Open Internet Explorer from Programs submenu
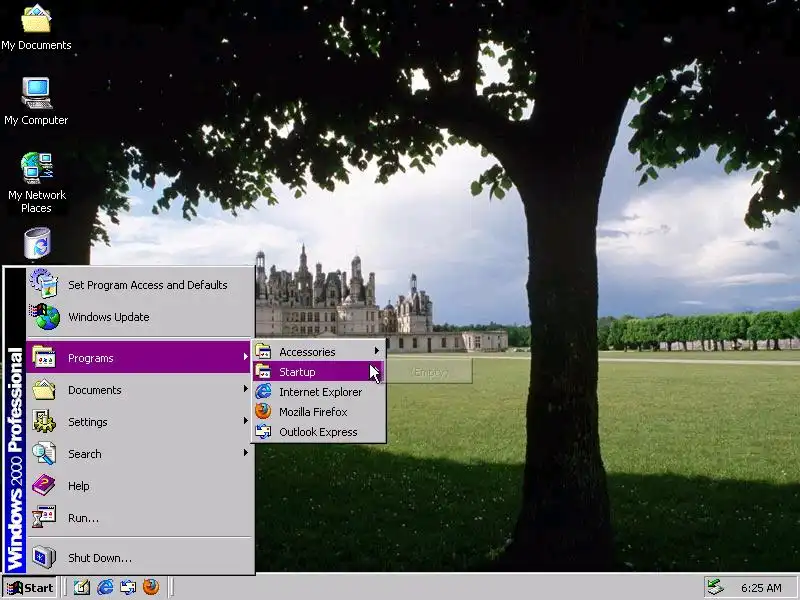800x600 pixels. pos(319,392)
